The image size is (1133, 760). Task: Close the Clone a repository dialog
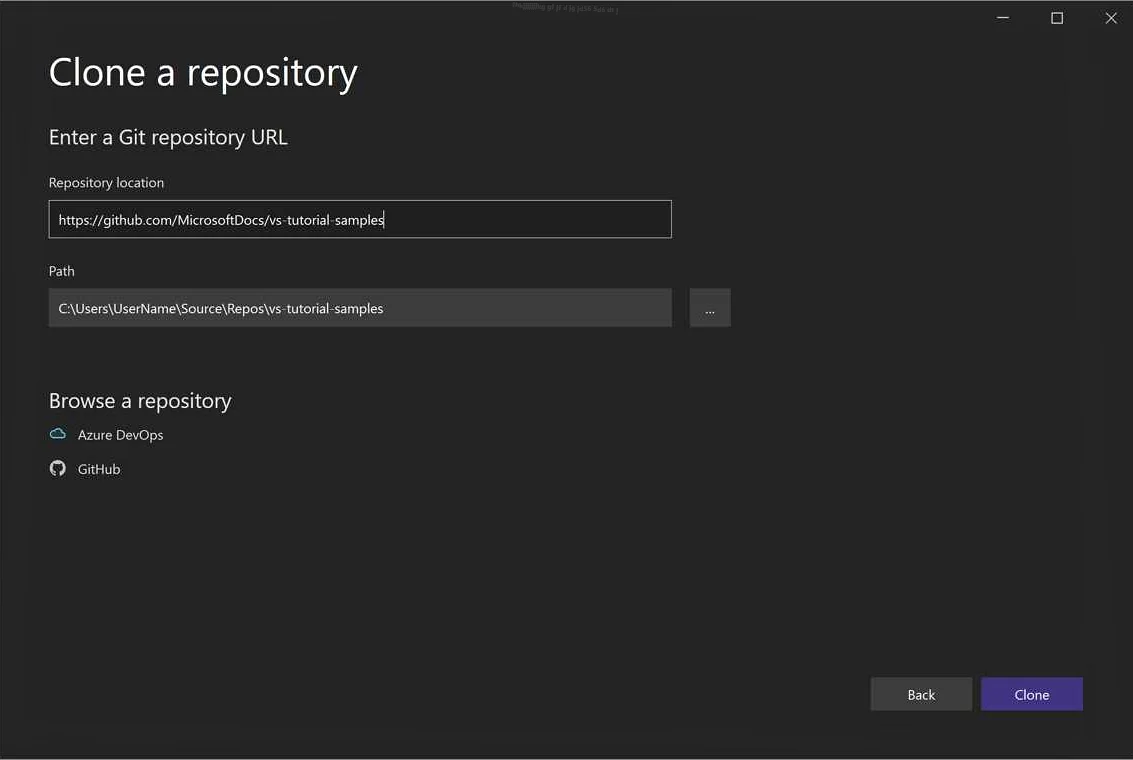click(x=1110, y=17)
